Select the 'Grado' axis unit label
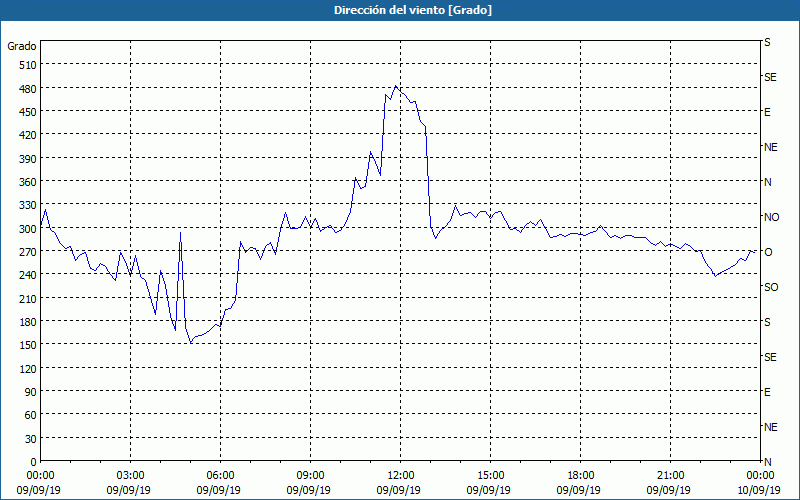The width and height of the screenshot is (800, 500). pos(22,46)
